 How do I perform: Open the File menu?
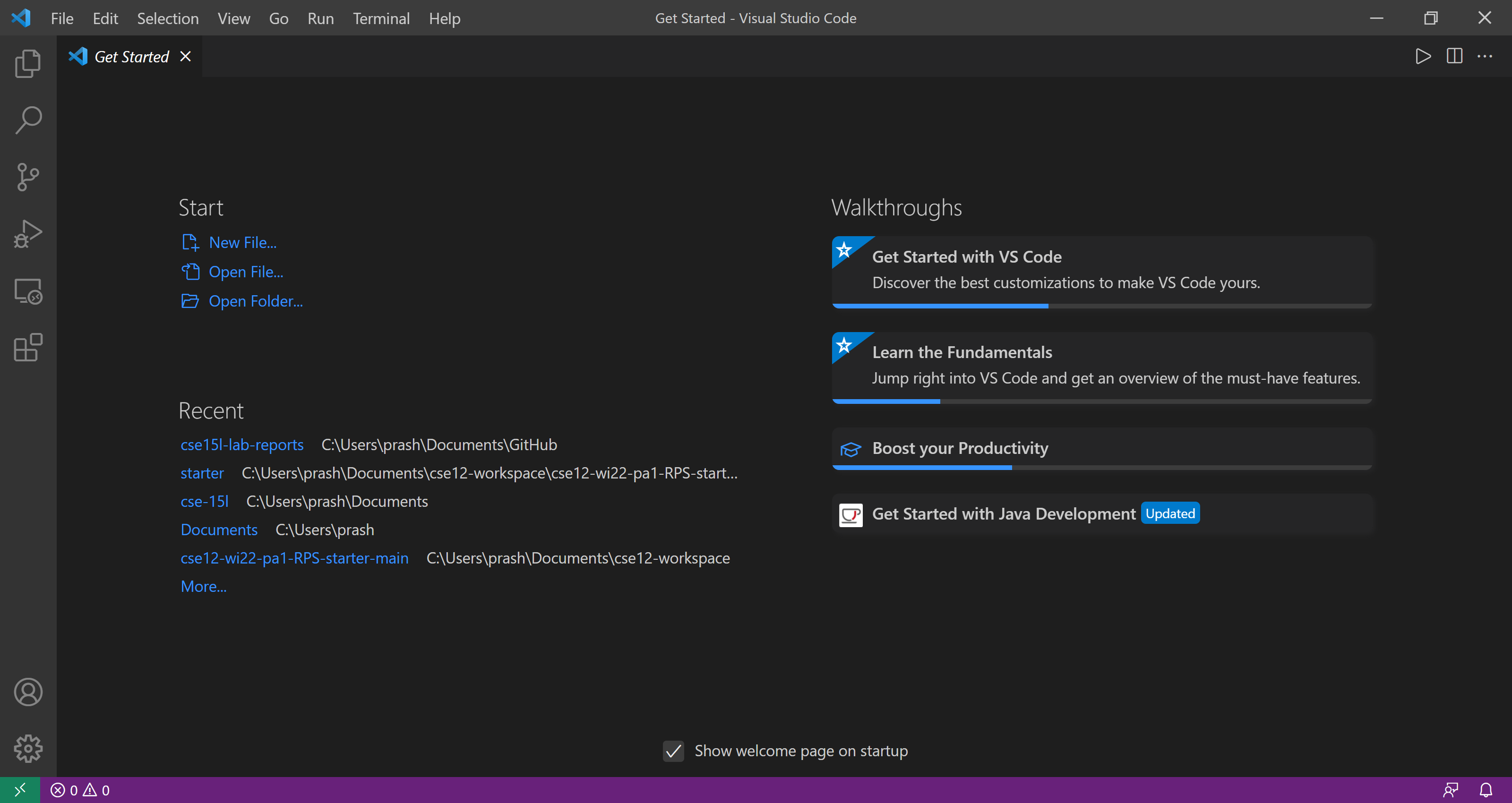[x=62, y=18]
